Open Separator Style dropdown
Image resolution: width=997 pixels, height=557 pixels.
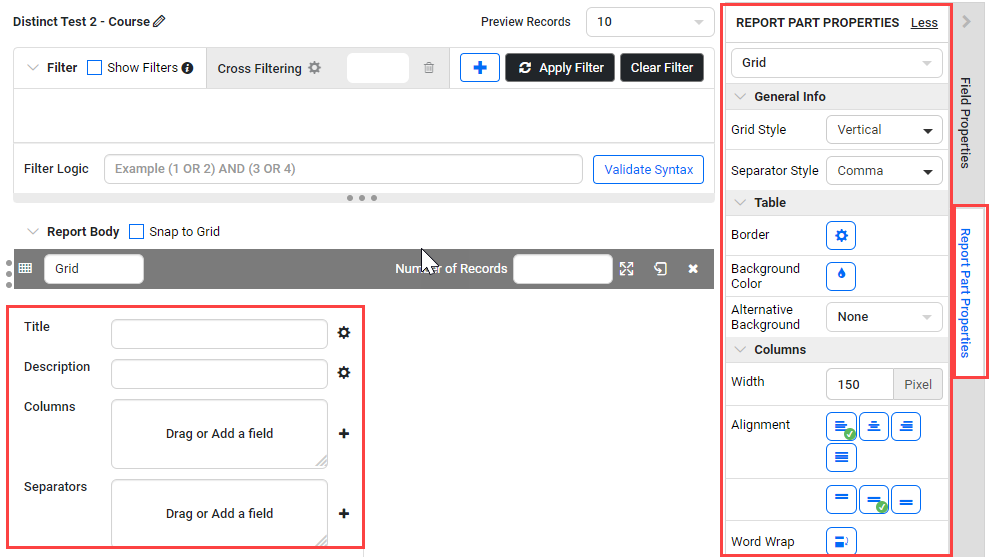coord(884,170)
